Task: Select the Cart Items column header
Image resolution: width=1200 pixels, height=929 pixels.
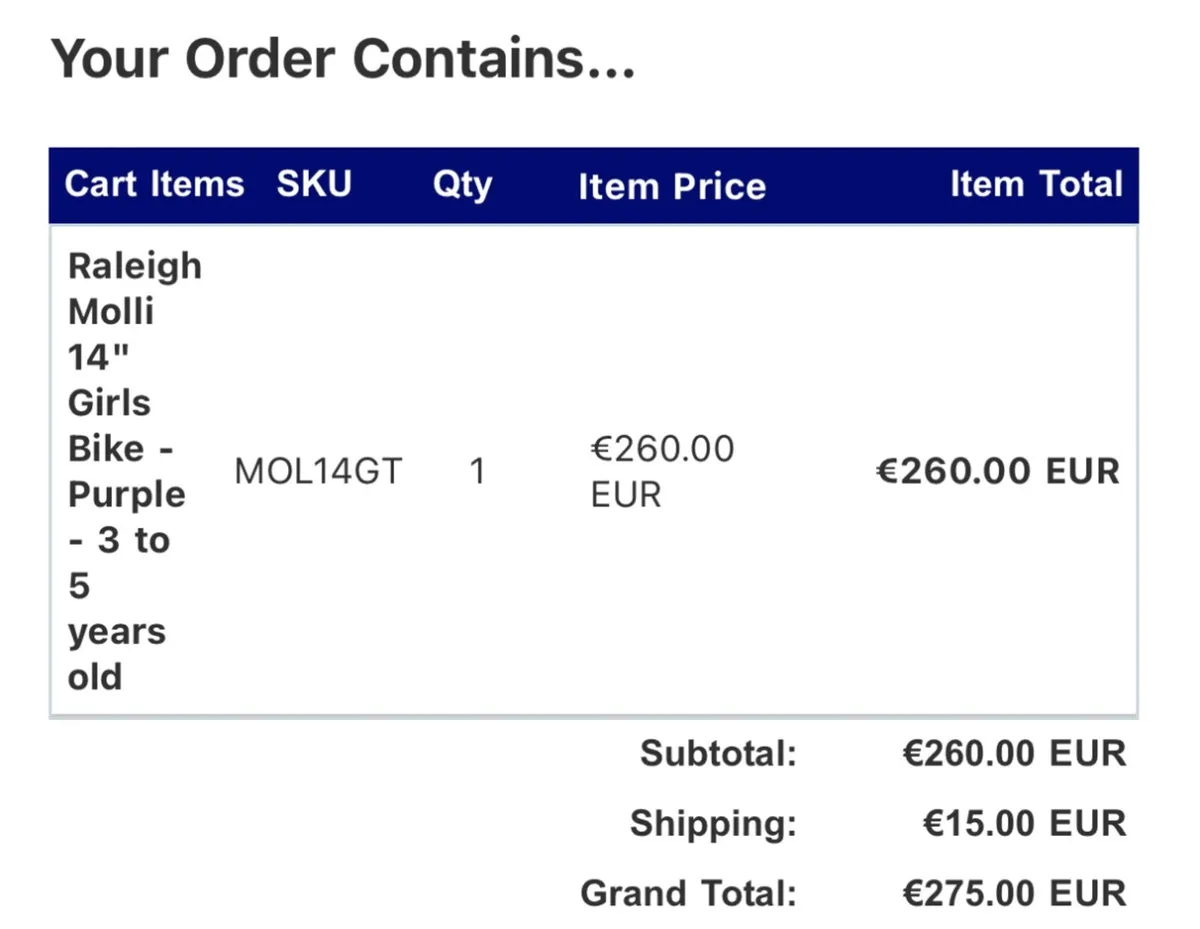Action: pyautogui.click(x=154, y=184)
